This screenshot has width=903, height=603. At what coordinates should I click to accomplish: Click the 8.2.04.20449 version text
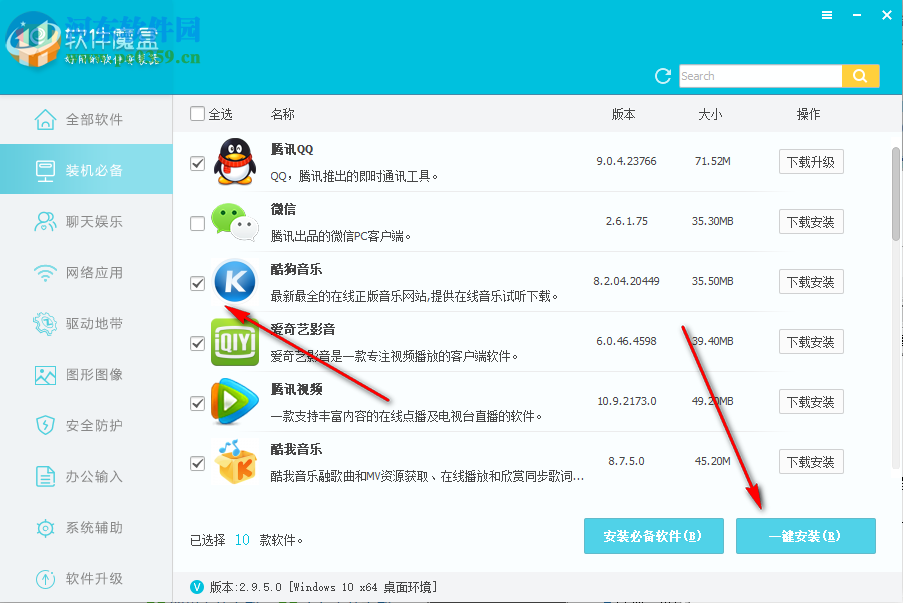click(x=627, y=281)
